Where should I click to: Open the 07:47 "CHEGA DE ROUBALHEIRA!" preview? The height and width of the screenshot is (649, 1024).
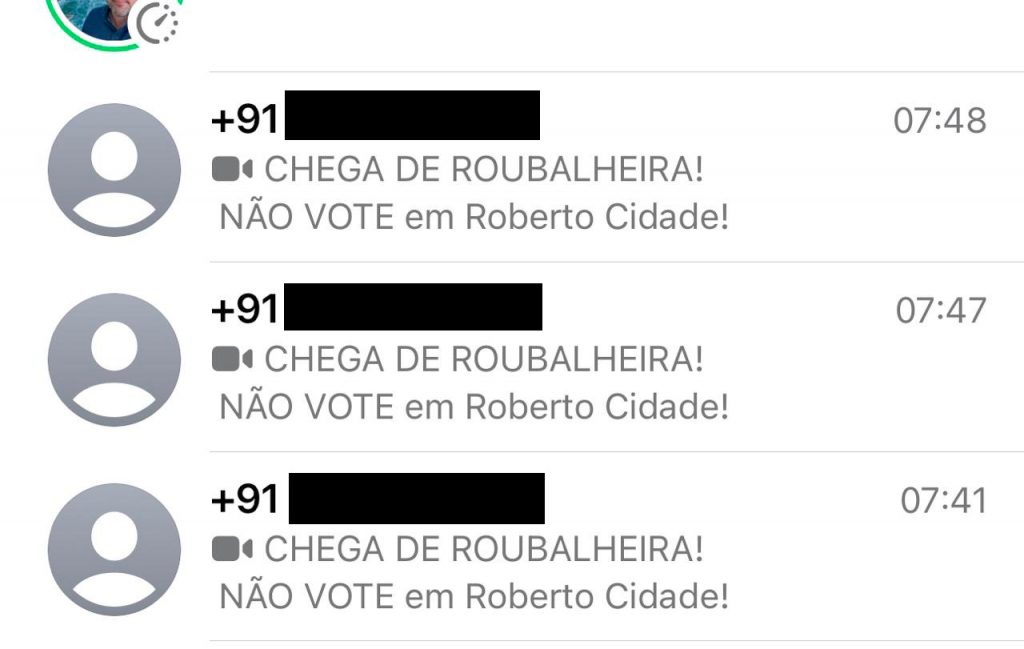(x=483, y=359)
